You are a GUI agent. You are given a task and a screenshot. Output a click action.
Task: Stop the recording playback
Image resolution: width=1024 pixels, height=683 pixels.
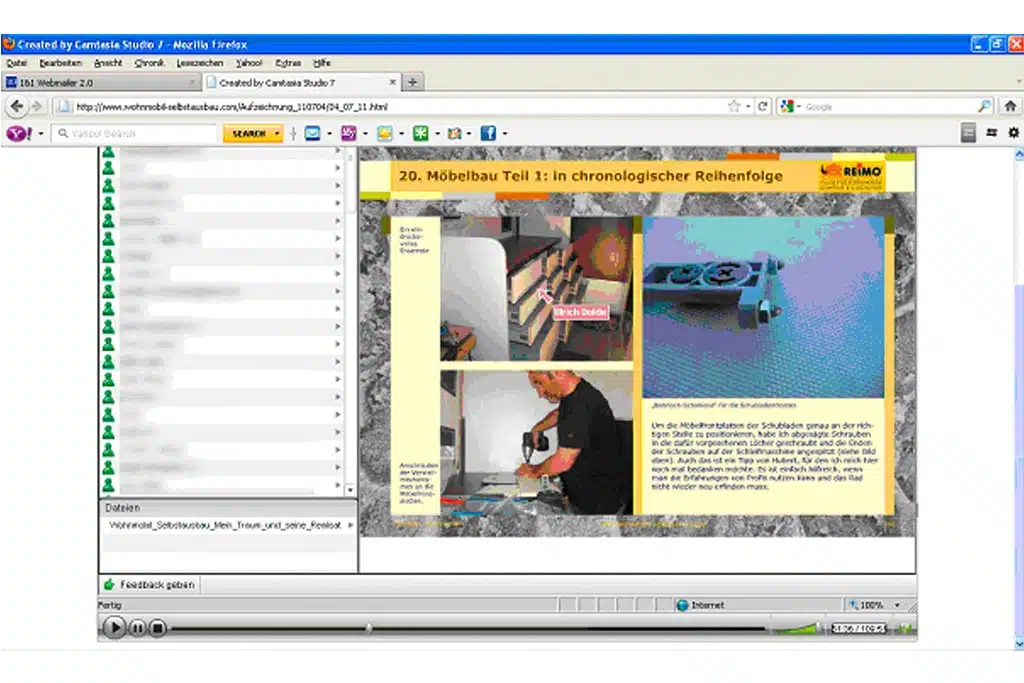point(157,628)
